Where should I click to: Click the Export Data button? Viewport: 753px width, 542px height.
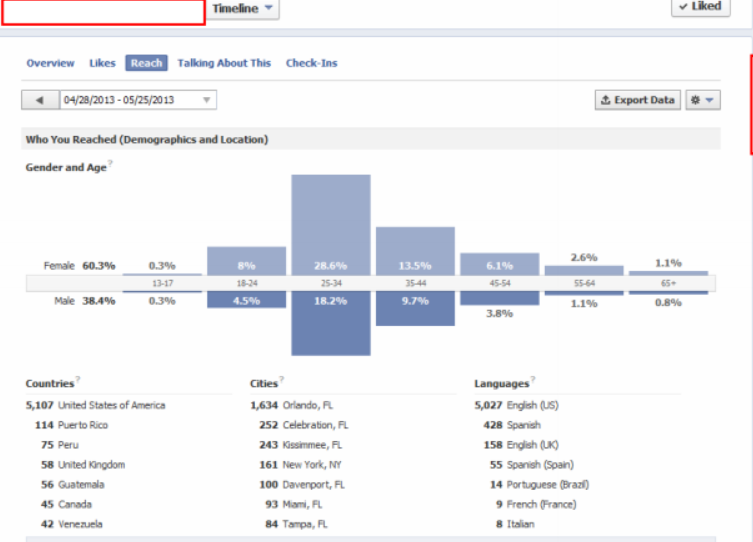(638, 100)
